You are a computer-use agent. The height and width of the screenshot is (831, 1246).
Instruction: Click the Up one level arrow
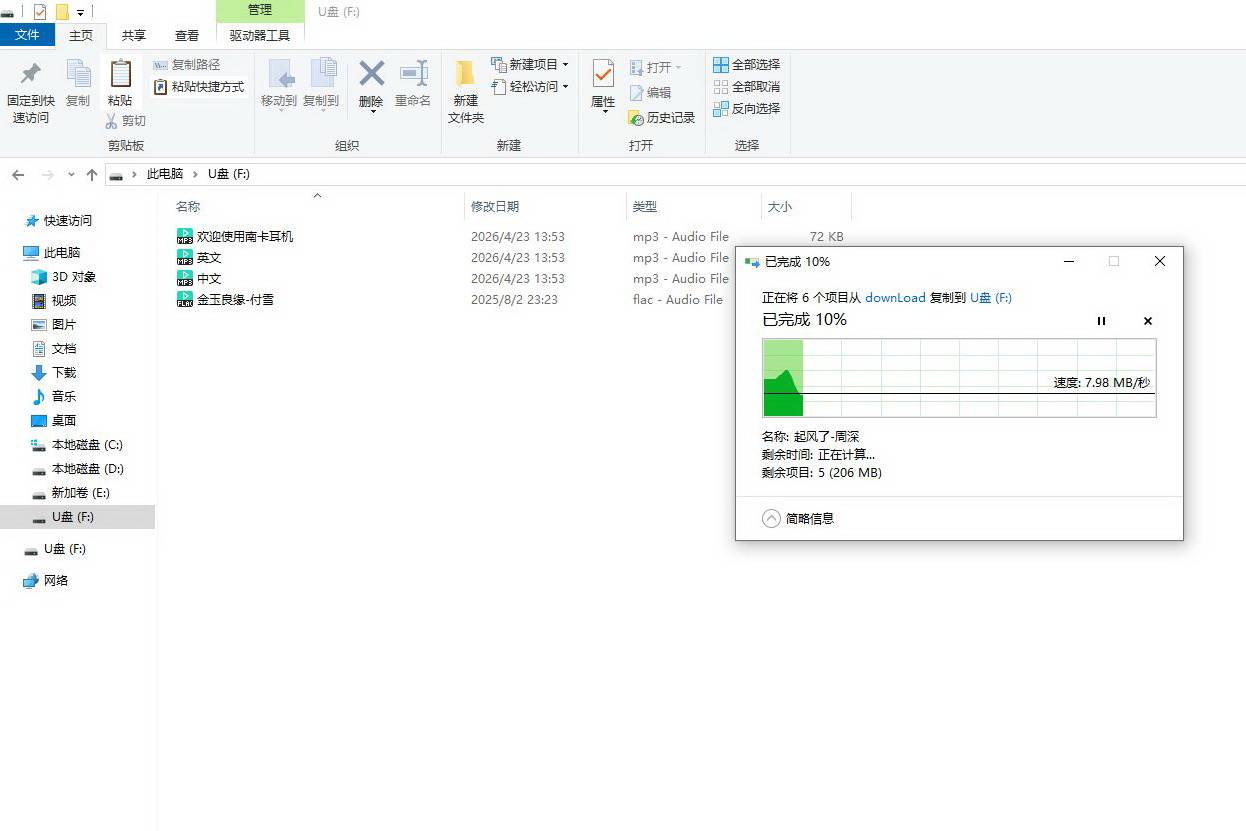pyautogui.click(x=92, y=174)
